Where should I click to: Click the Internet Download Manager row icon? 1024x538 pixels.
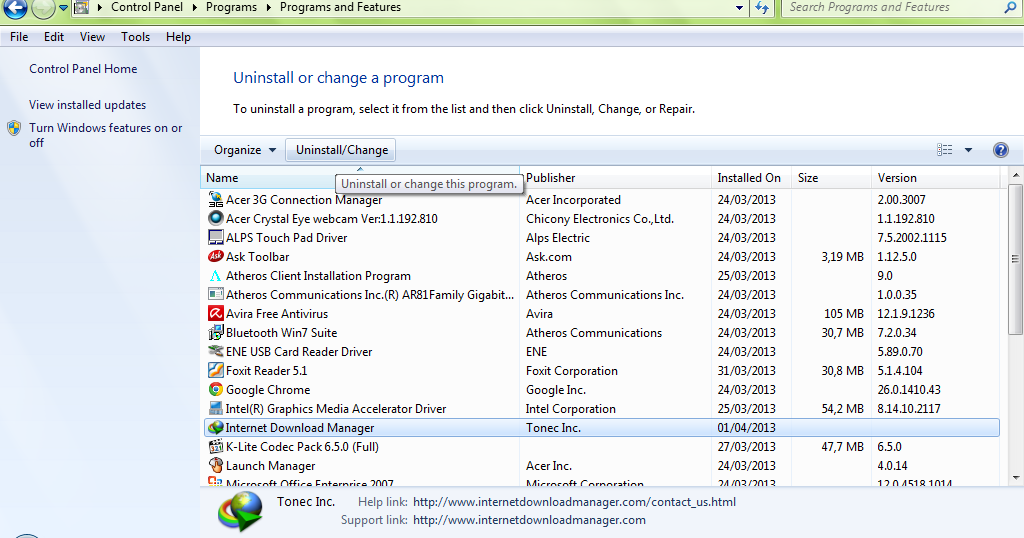point(216,428)
